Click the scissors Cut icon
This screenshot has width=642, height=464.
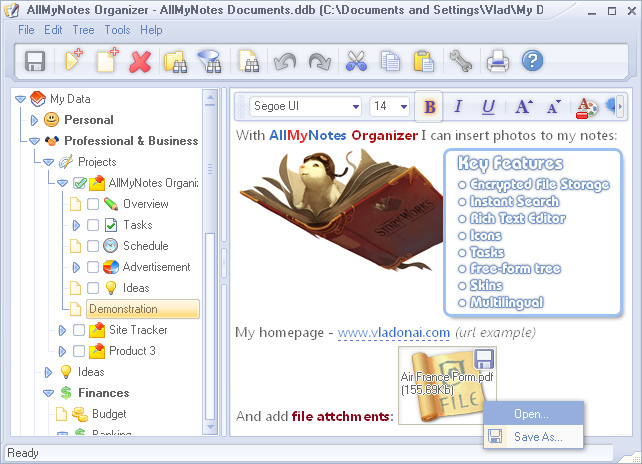[356, 62]
